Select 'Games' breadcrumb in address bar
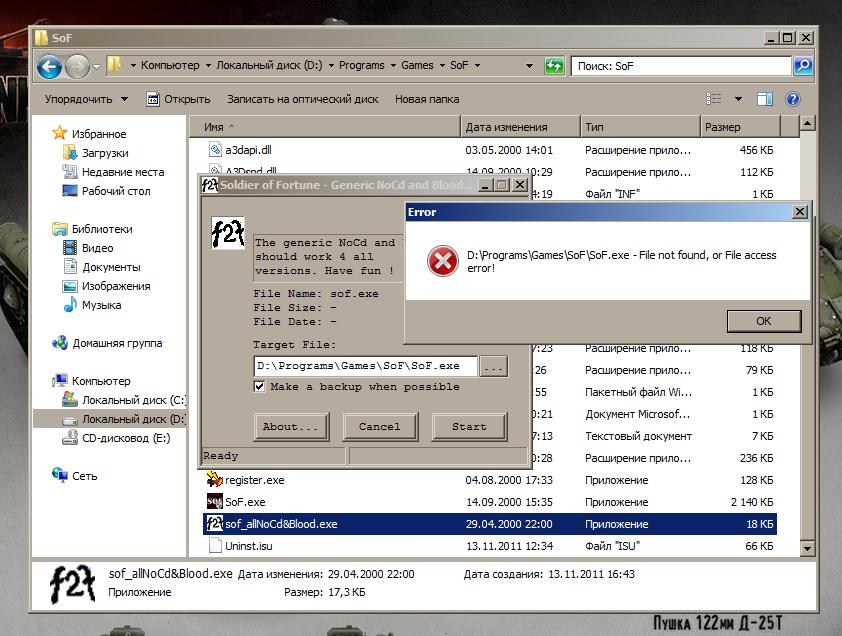Viewport: 842px width, 636px height. [417, 65]
